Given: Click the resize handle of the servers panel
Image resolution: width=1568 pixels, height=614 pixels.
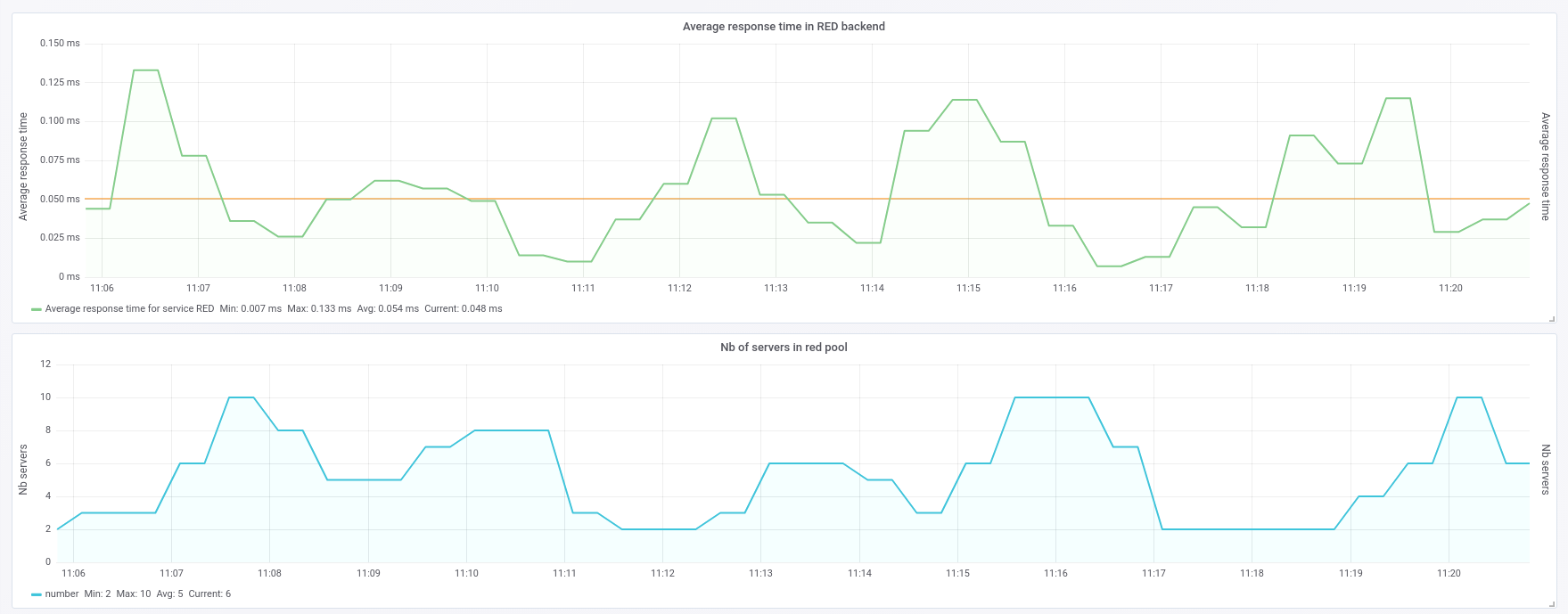Looking at the screenshot, I should coord(1552,603).
